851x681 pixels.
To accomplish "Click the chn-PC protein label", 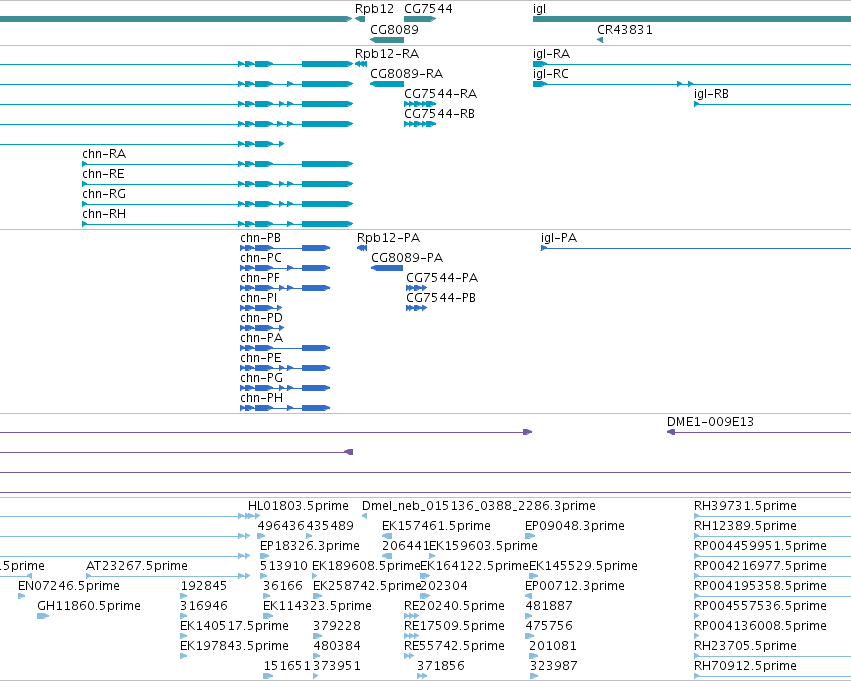I will pyautogui.click(x=261, y=258).
